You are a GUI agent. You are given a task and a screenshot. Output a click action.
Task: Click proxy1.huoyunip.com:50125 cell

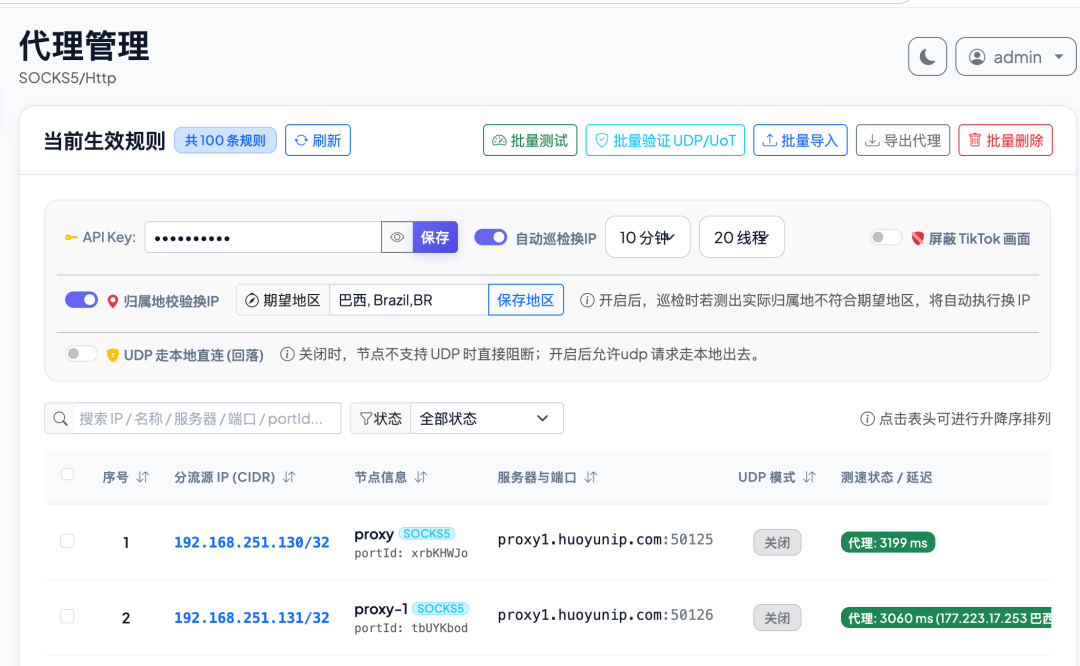coord(605,540)
